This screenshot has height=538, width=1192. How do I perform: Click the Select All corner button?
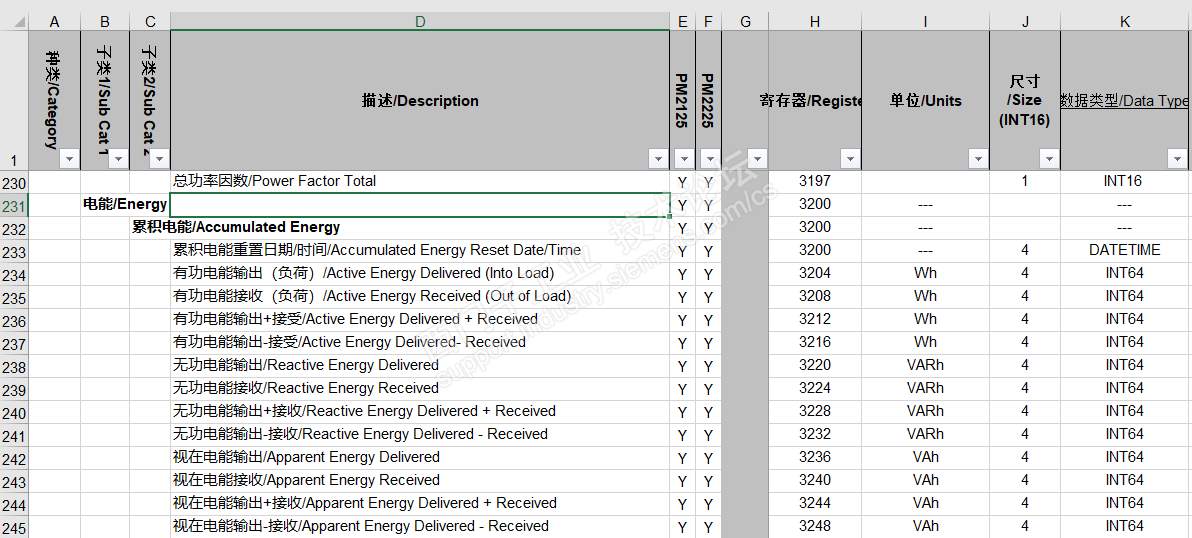(x=14, y=22)
